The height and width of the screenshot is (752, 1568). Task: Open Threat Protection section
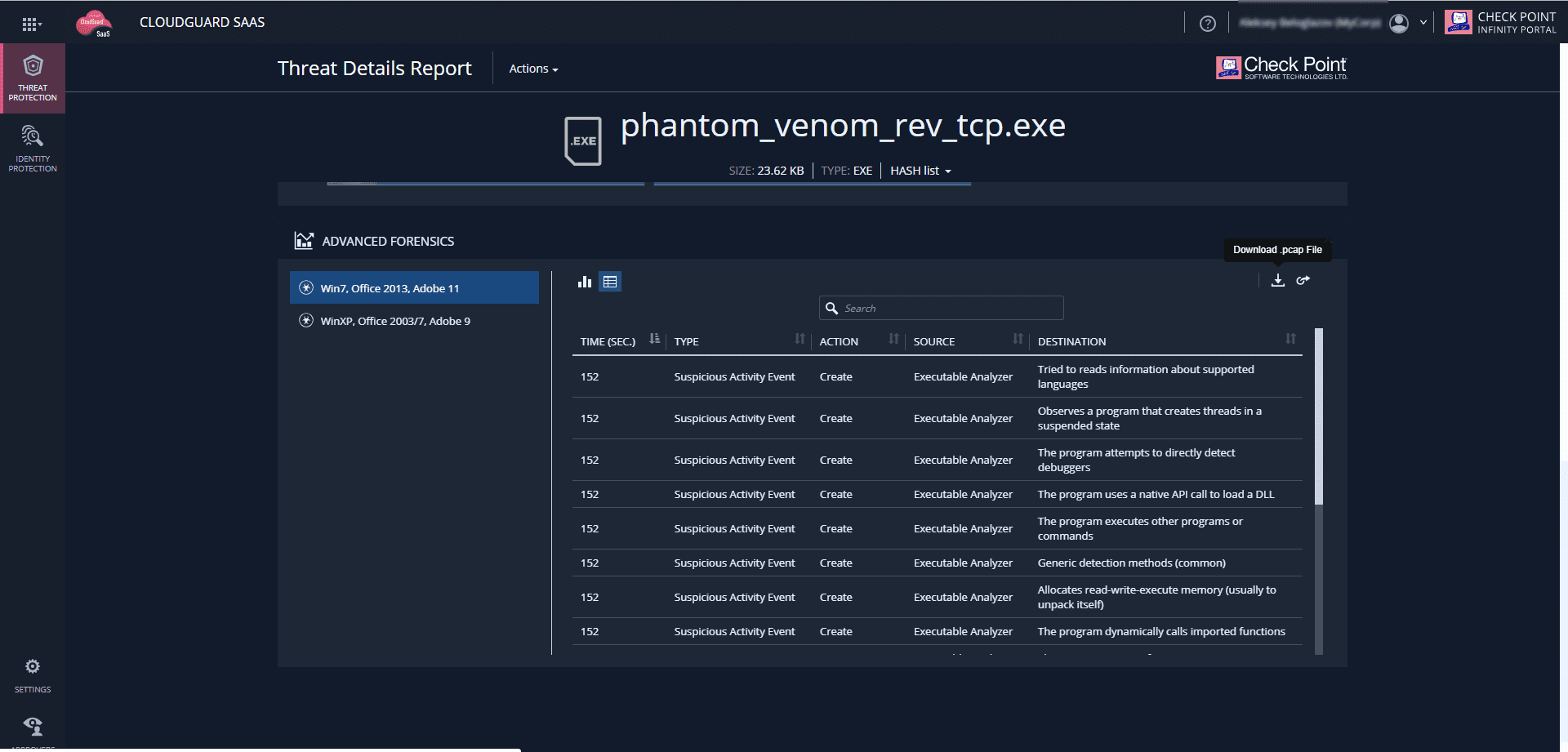(33, 78)
